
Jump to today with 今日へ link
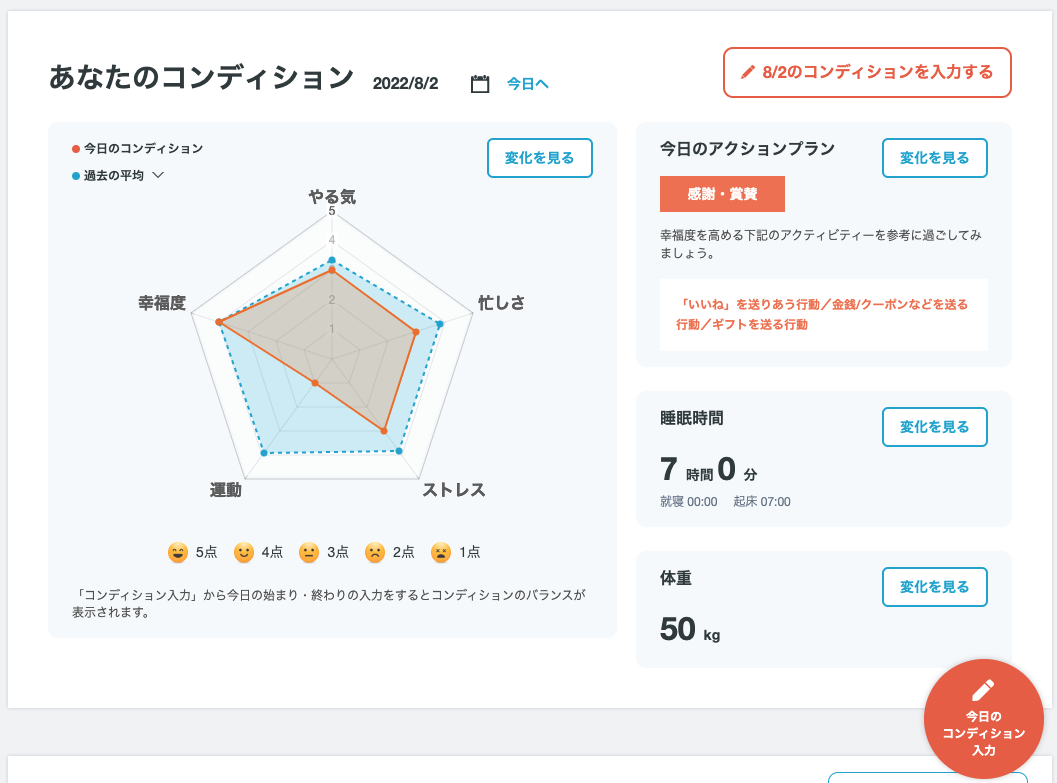(528, 84)
